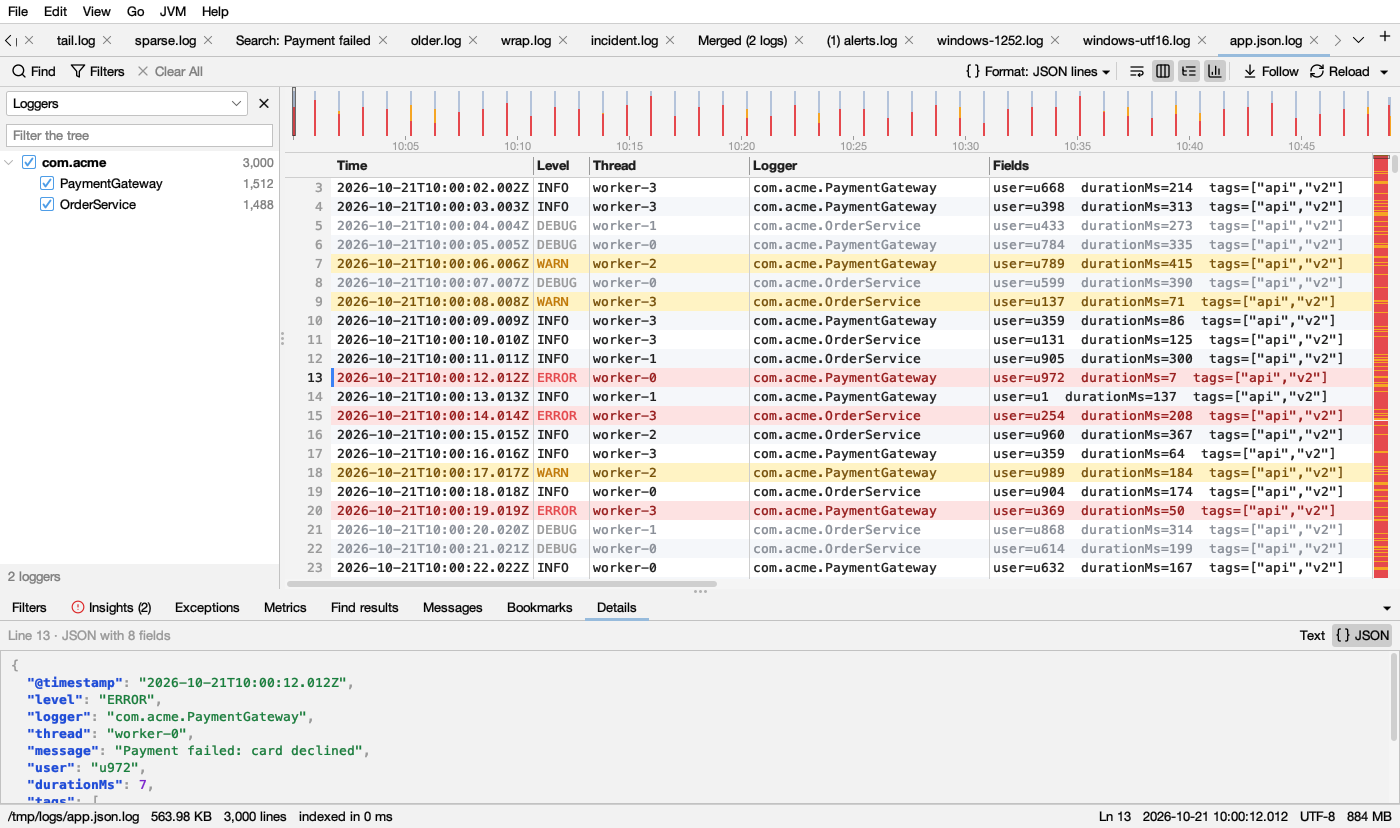Switch to the Insights (2) tab
This screenshot has width=1400, height=828.
(111, 608)
